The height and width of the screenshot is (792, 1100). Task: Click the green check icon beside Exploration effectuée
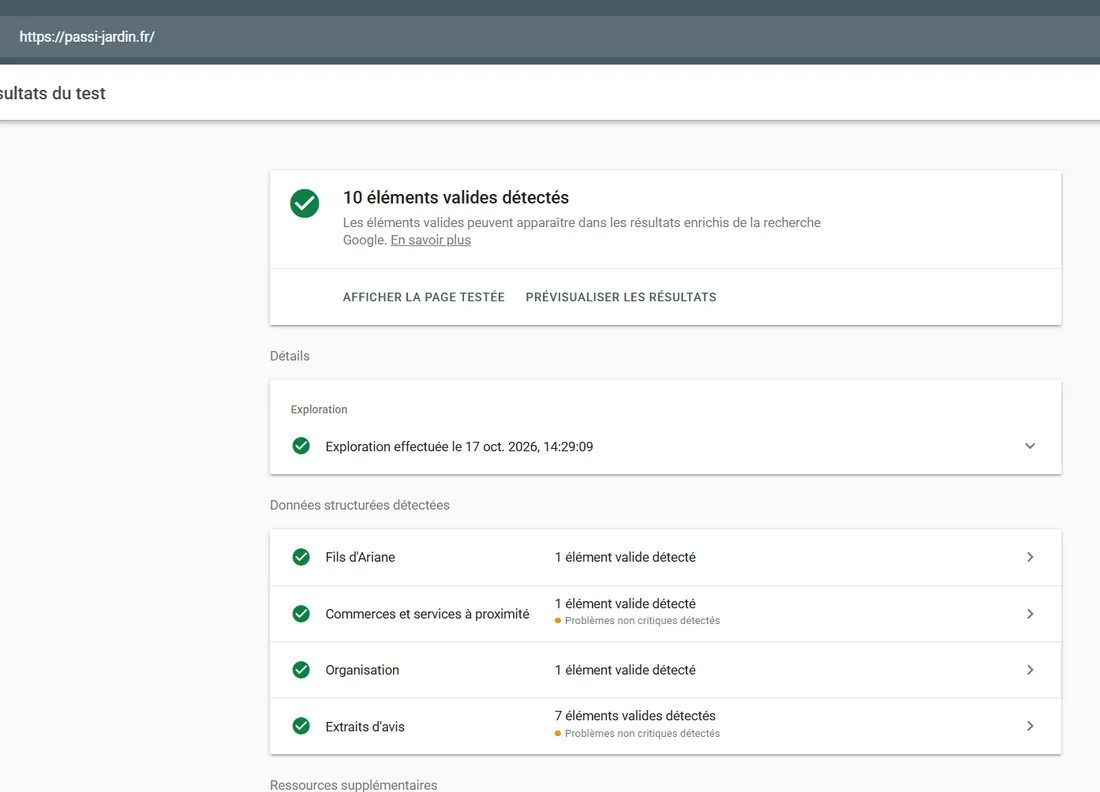coord(301,446)
